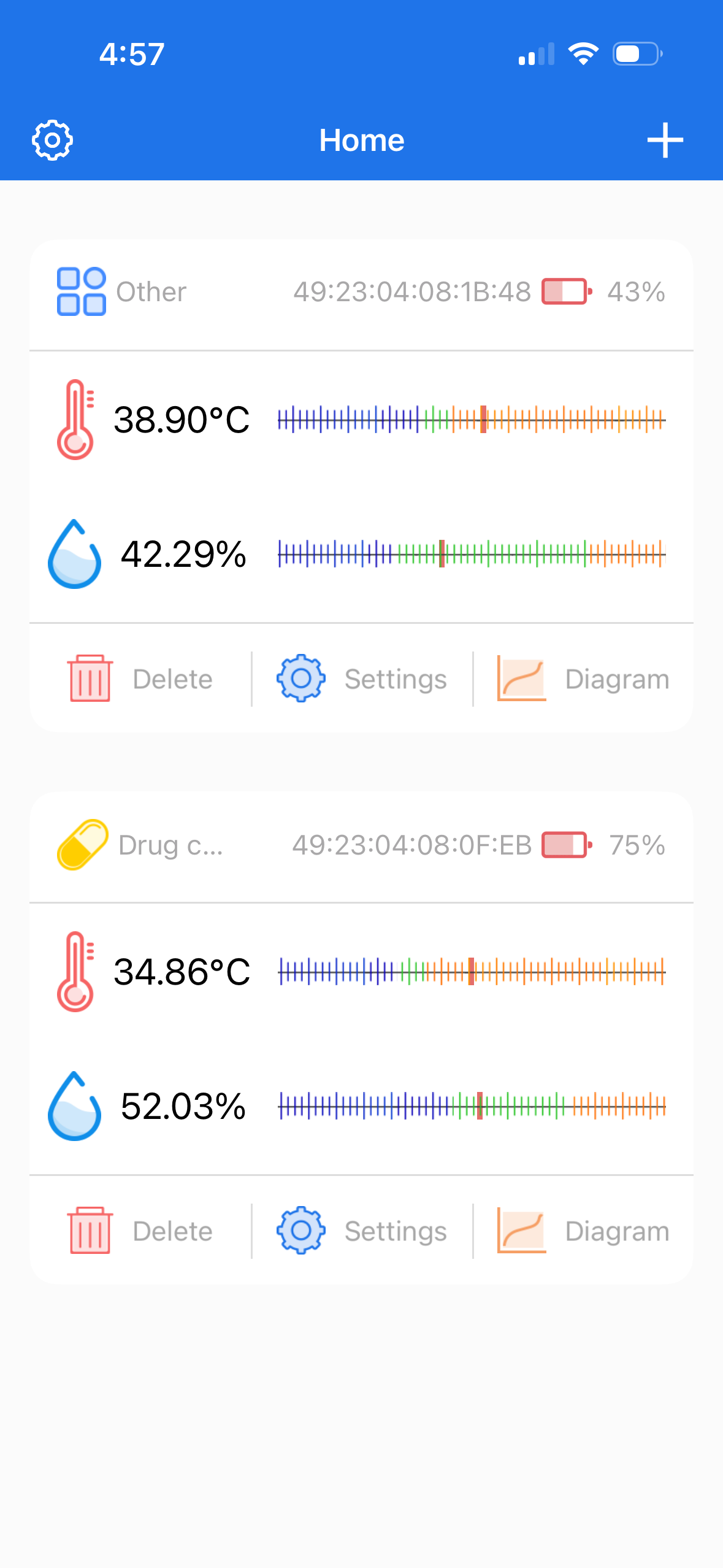Open Settings for Drug cabinet device
The width and height of the screenshot is (723, 1568).
(362, 1231)
